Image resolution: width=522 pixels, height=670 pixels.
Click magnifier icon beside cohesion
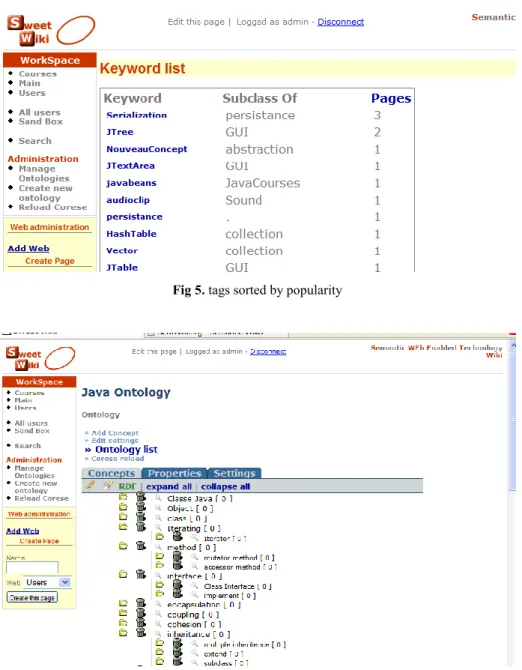[158, 624]
